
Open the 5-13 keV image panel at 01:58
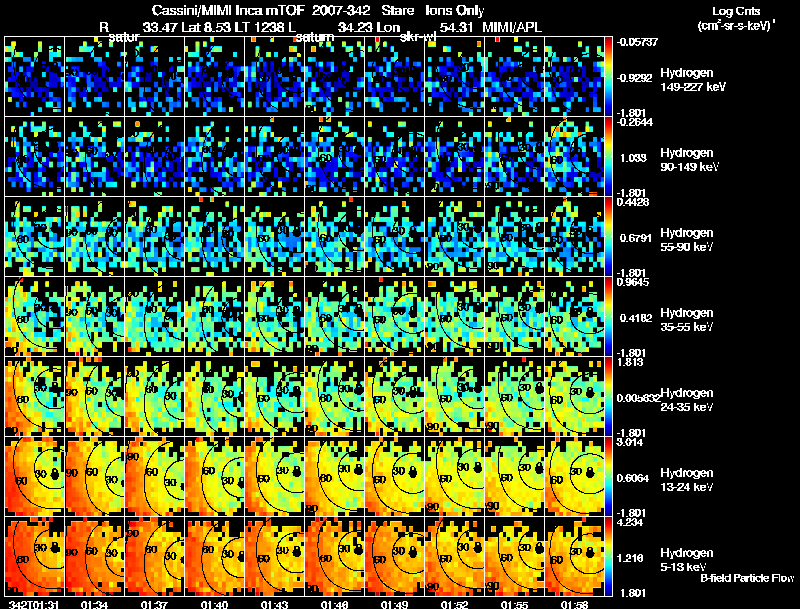pyautogui.click(x=574, y=556)
